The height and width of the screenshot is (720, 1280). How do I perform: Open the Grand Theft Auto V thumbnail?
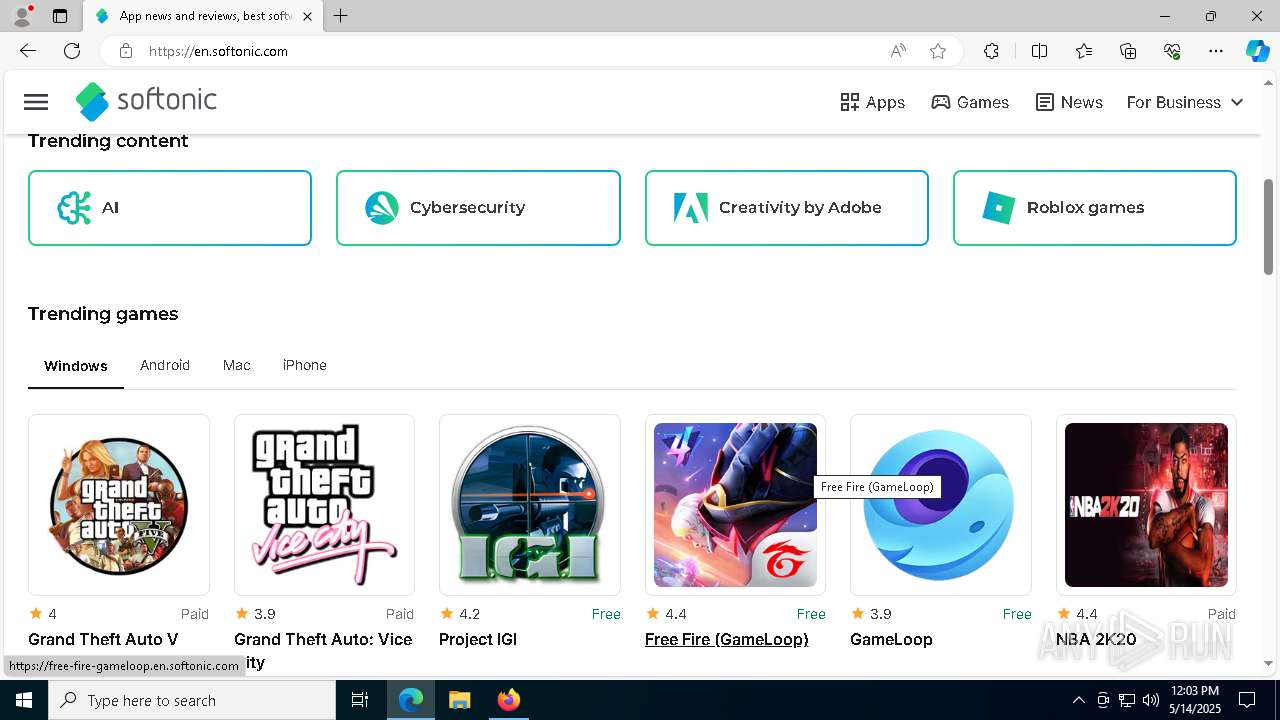[x=119, y=505]
